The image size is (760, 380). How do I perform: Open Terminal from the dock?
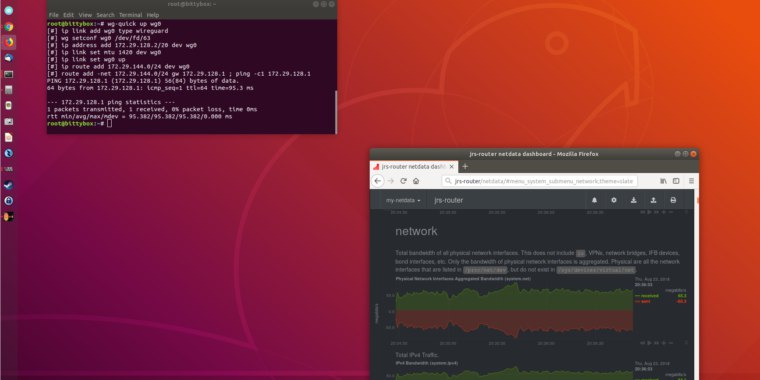click(8, 74)
